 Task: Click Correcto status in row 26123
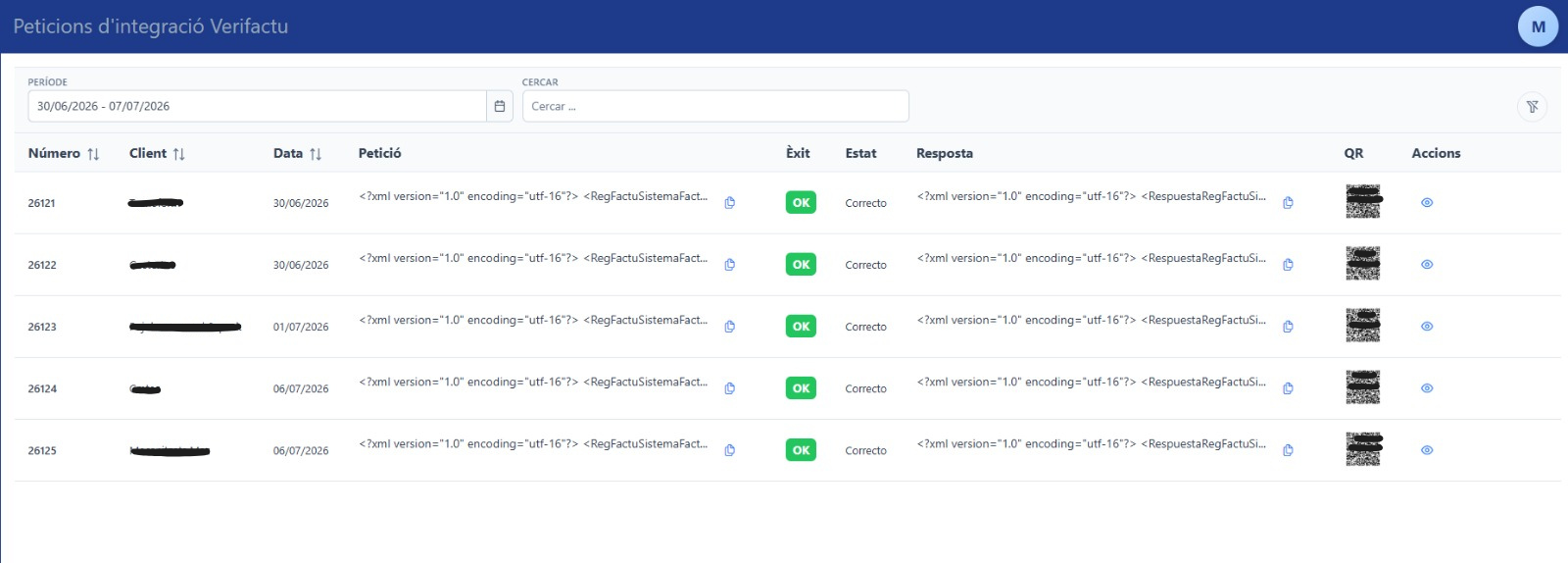(x=865, y=327)
